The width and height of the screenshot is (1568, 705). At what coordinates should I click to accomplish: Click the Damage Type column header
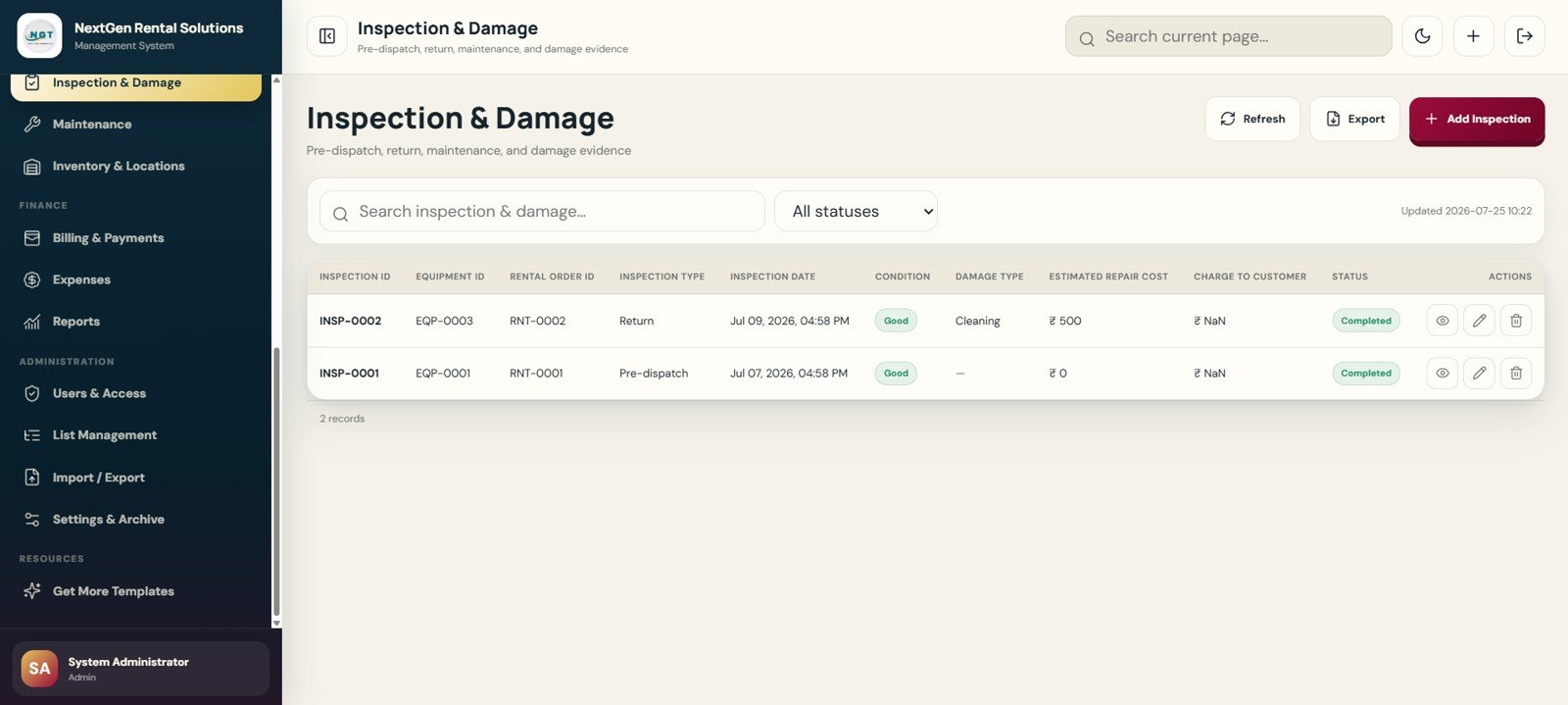pyautogui.click(x=989, y=277)
